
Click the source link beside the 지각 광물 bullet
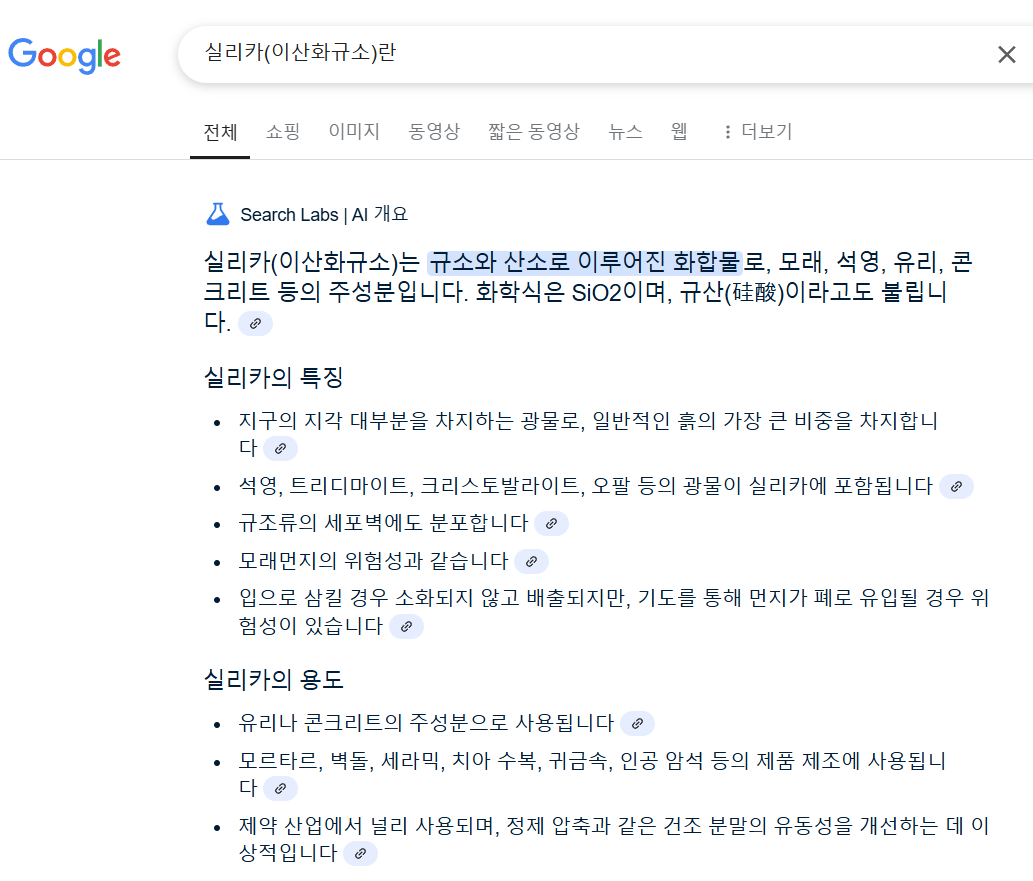point(280,448)
